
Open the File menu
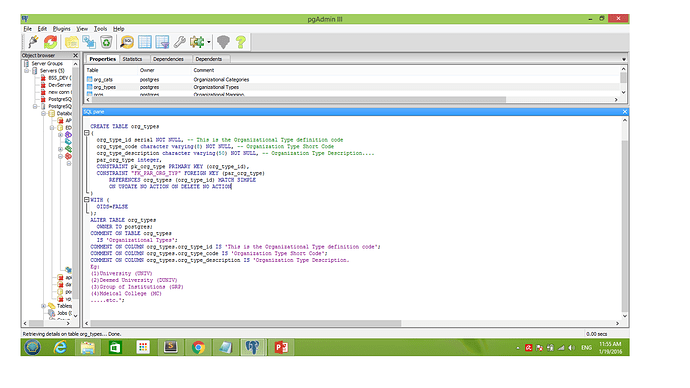(x=28, y=29)
